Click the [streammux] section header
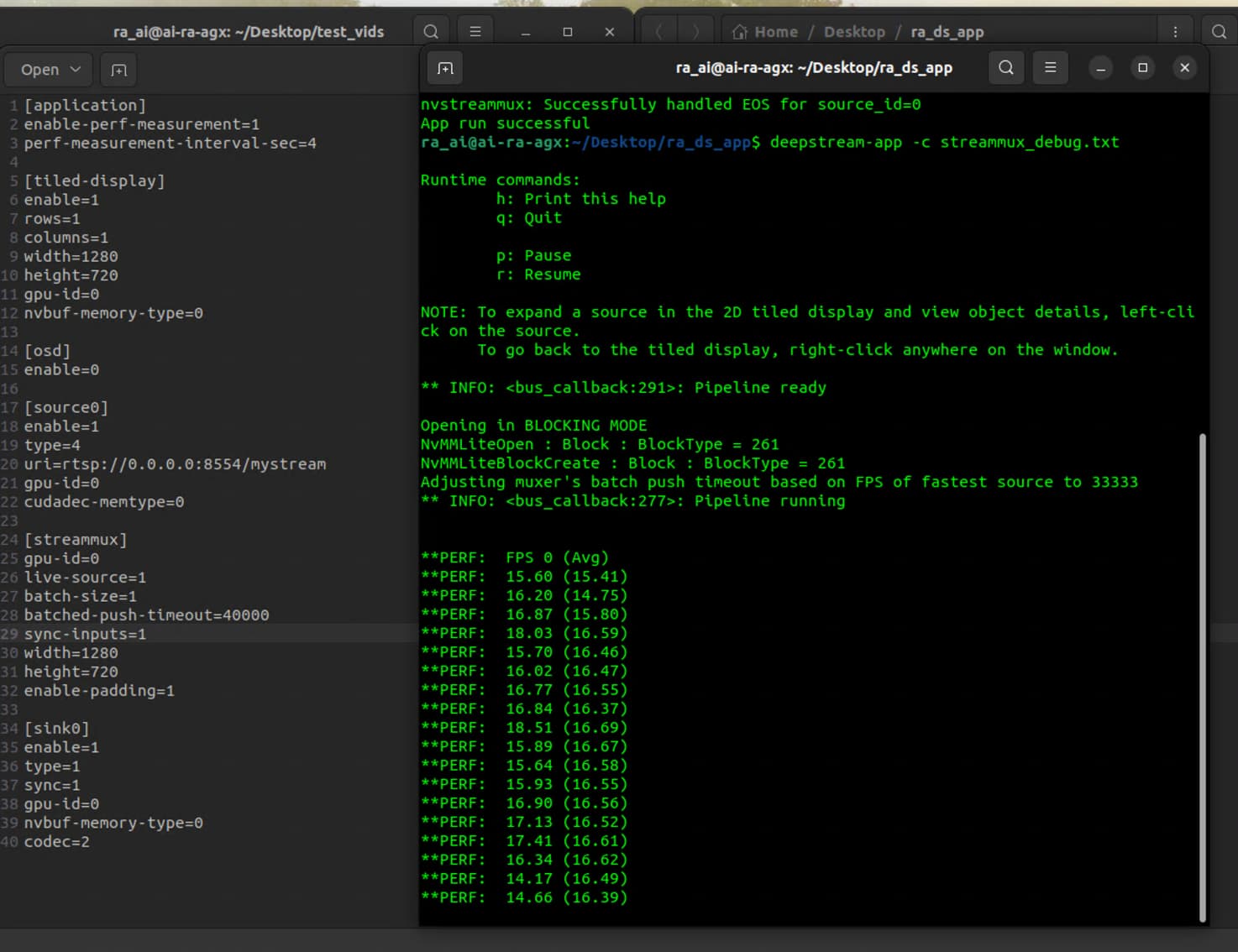This screenshot has height=952, width=1238. (x=76, y=540)
